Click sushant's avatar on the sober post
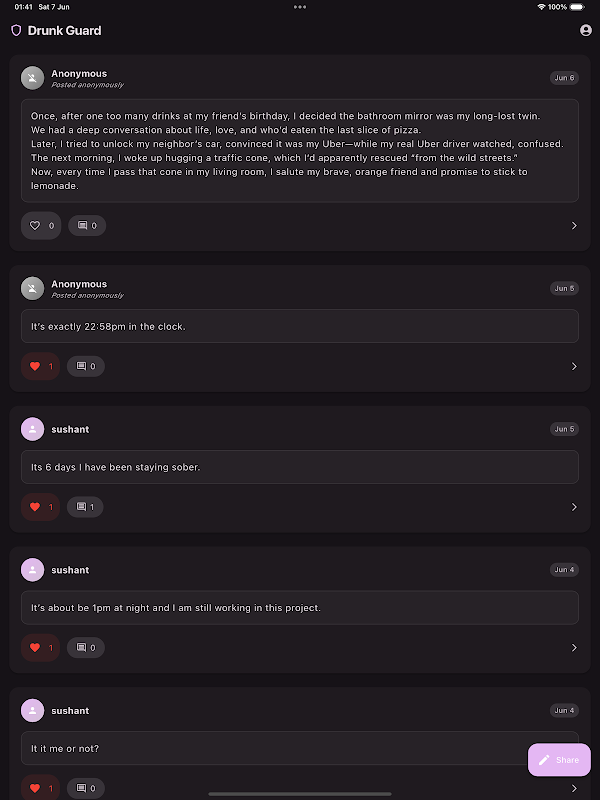 click(33, 429)
